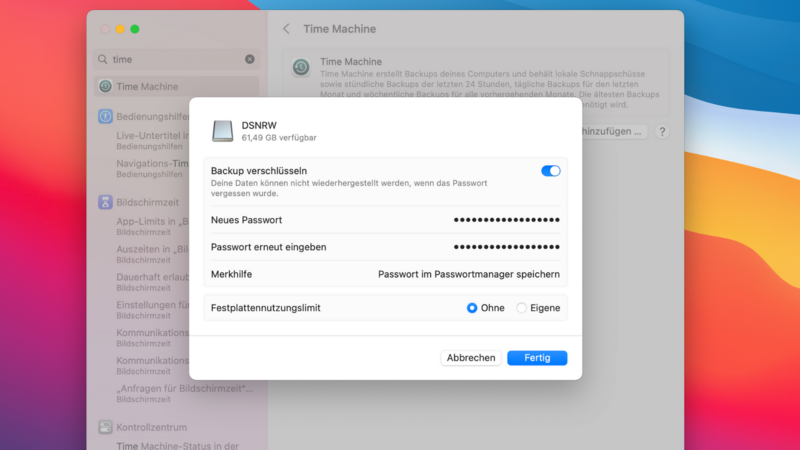This screenshot has height=450, width=800.
Task: Click the 61,49 GB verfügbar text
Action: [279, 138]
